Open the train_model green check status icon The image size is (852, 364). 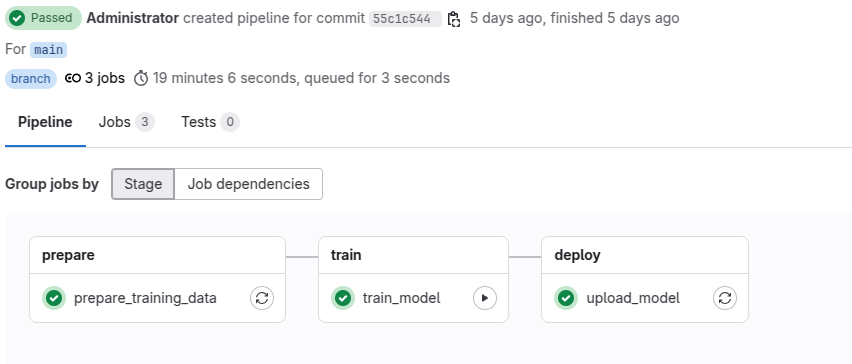(343, 298)
